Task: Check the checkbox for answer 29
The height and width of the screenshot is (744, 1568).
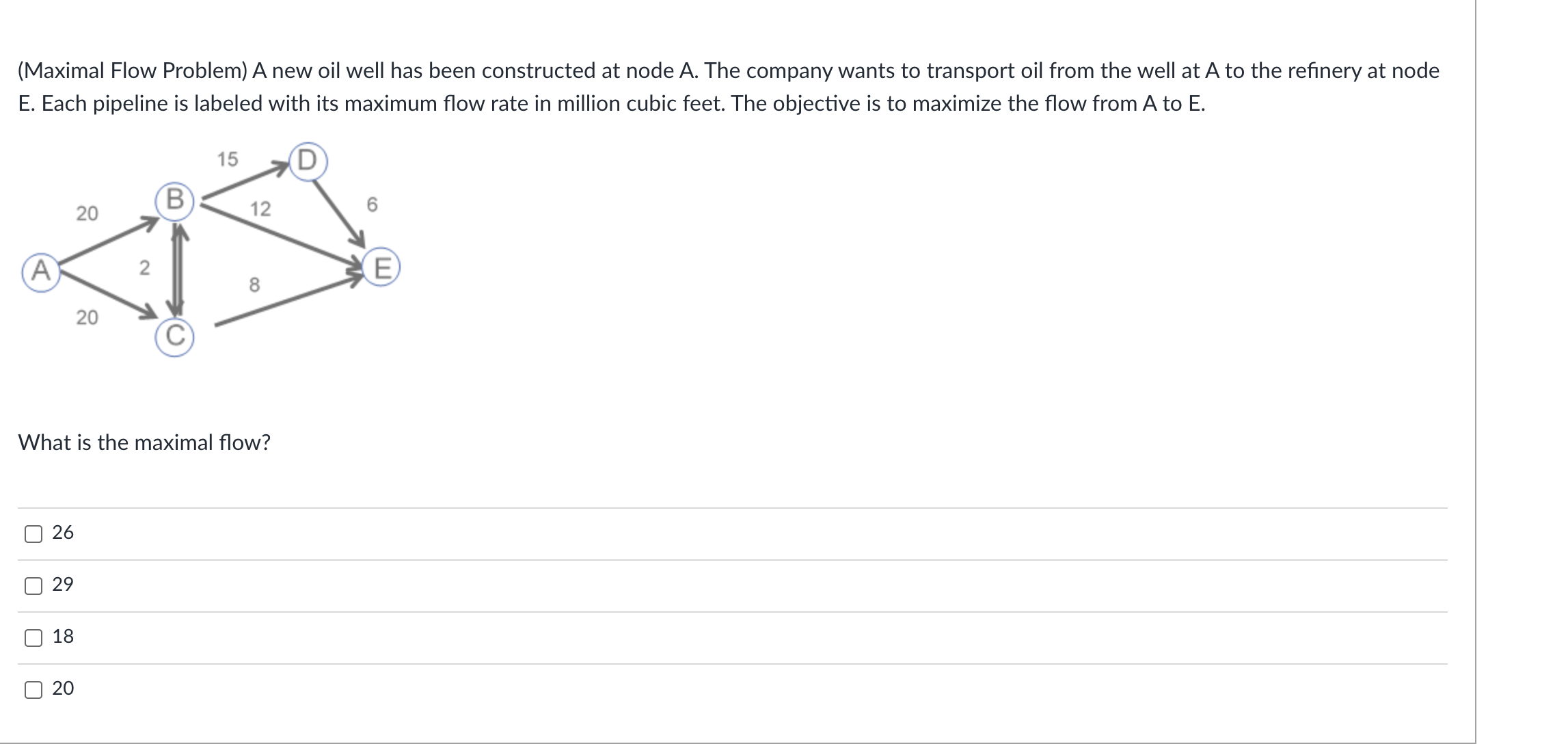Action: click(x=32, y=585)
